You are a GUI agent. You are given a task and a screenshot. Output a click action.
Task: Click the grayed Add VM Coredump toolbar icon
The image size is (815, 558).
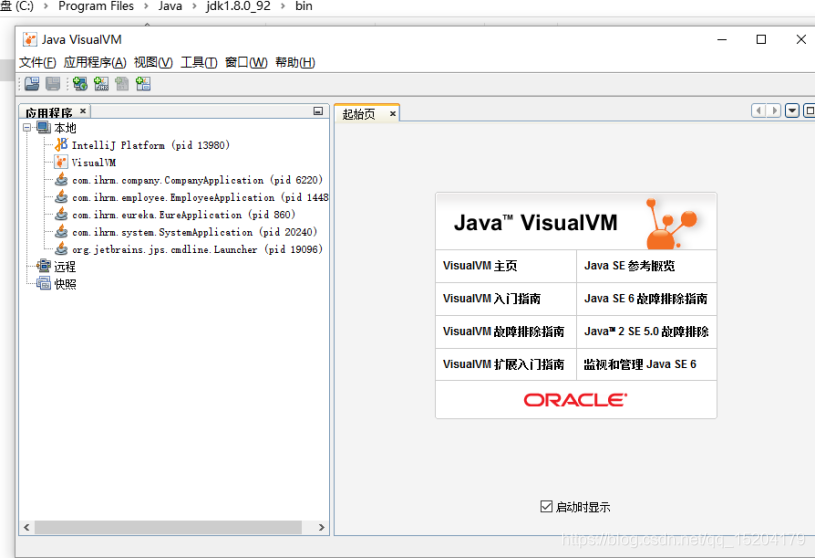tap(122, 84)
